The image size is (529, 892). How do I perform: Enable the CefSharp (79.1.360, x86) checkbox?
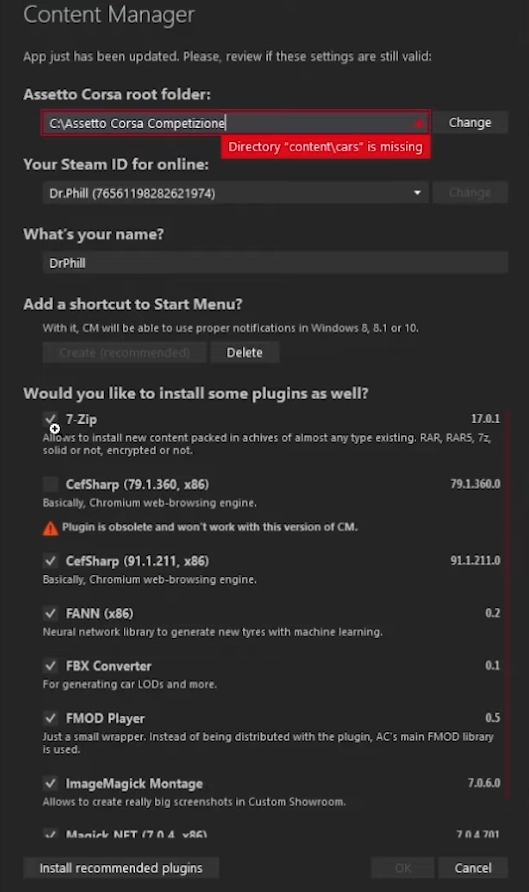click(x=51, y=484)
